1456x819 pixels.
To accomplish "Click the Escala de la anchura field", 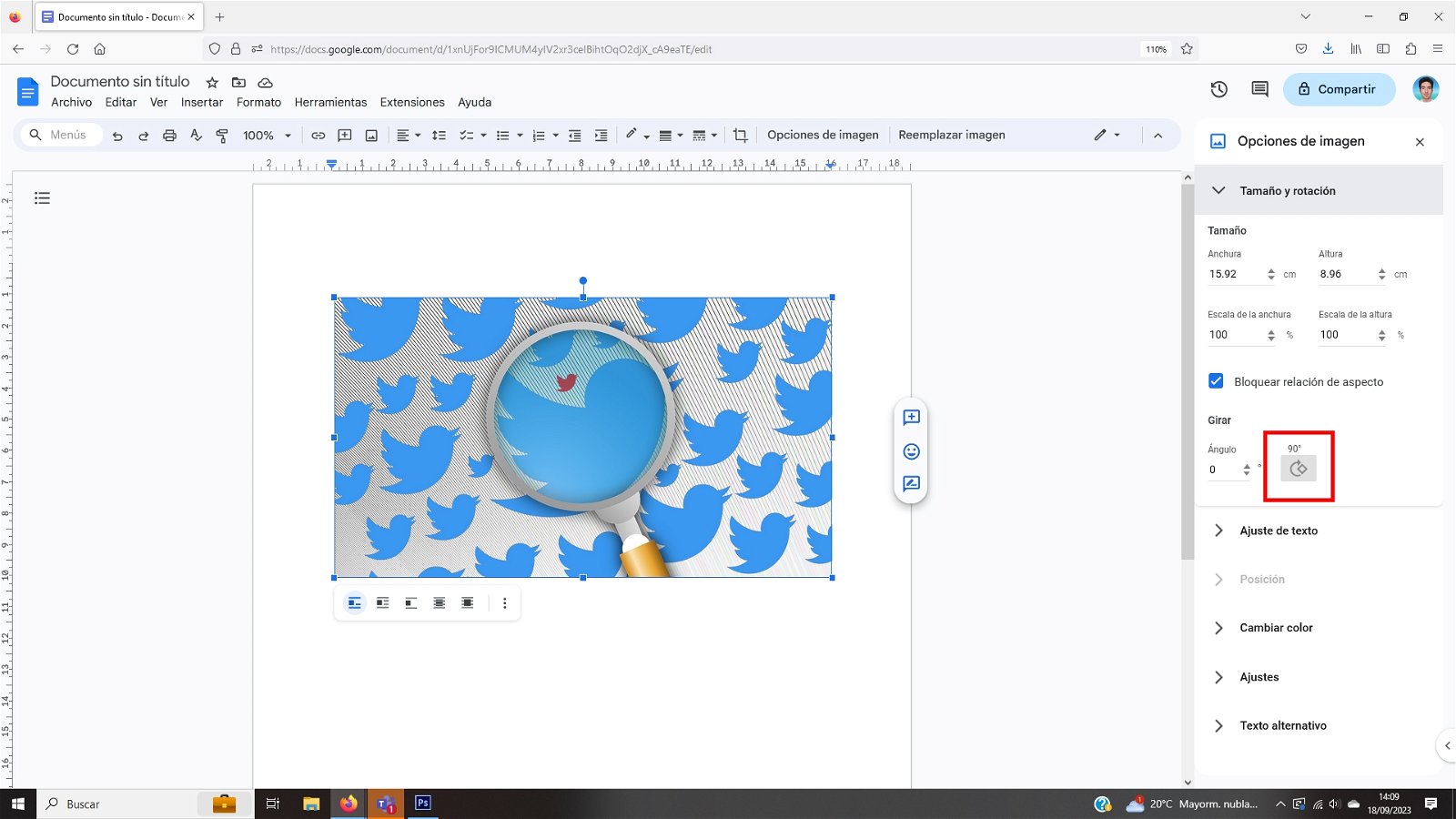I will 1236,335.
